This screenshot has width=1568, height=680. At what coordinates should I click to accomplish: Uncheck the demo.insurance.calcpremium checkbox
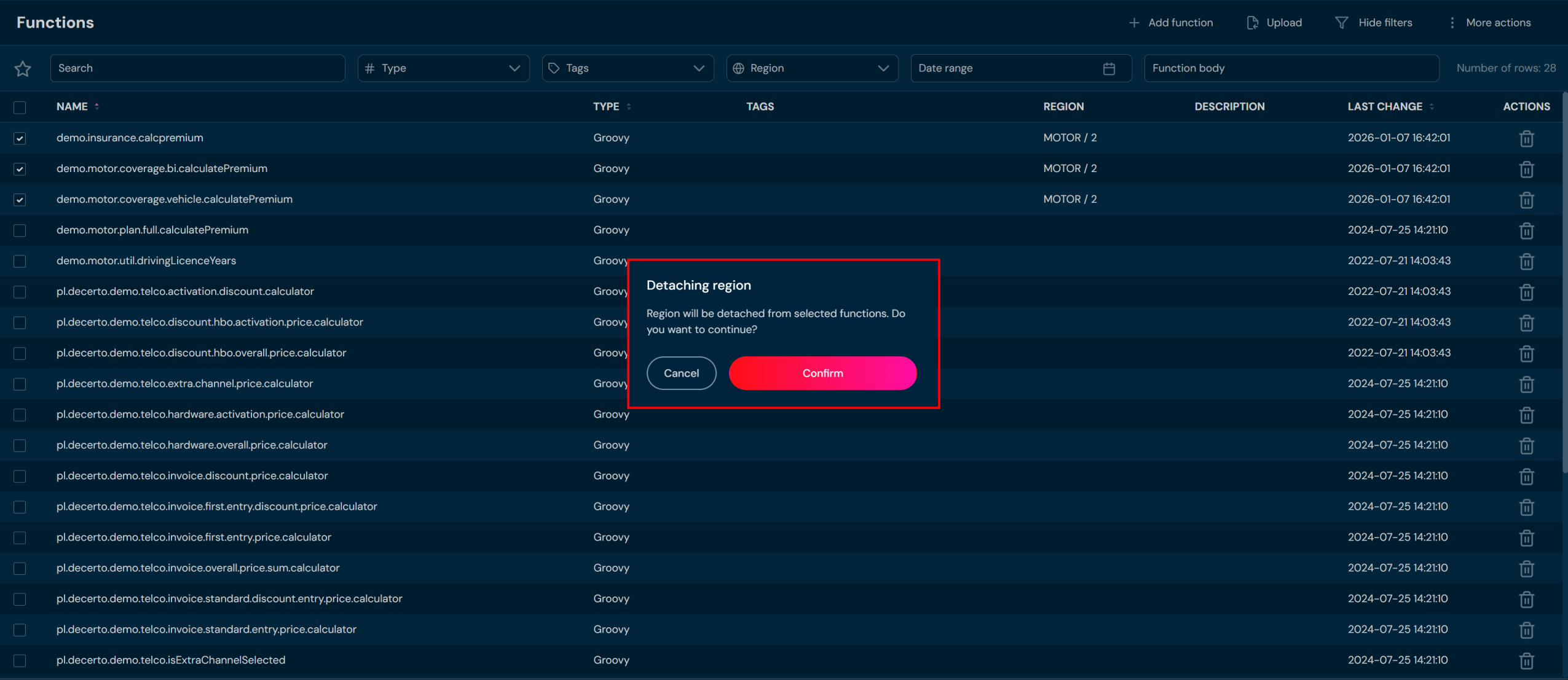20,138
